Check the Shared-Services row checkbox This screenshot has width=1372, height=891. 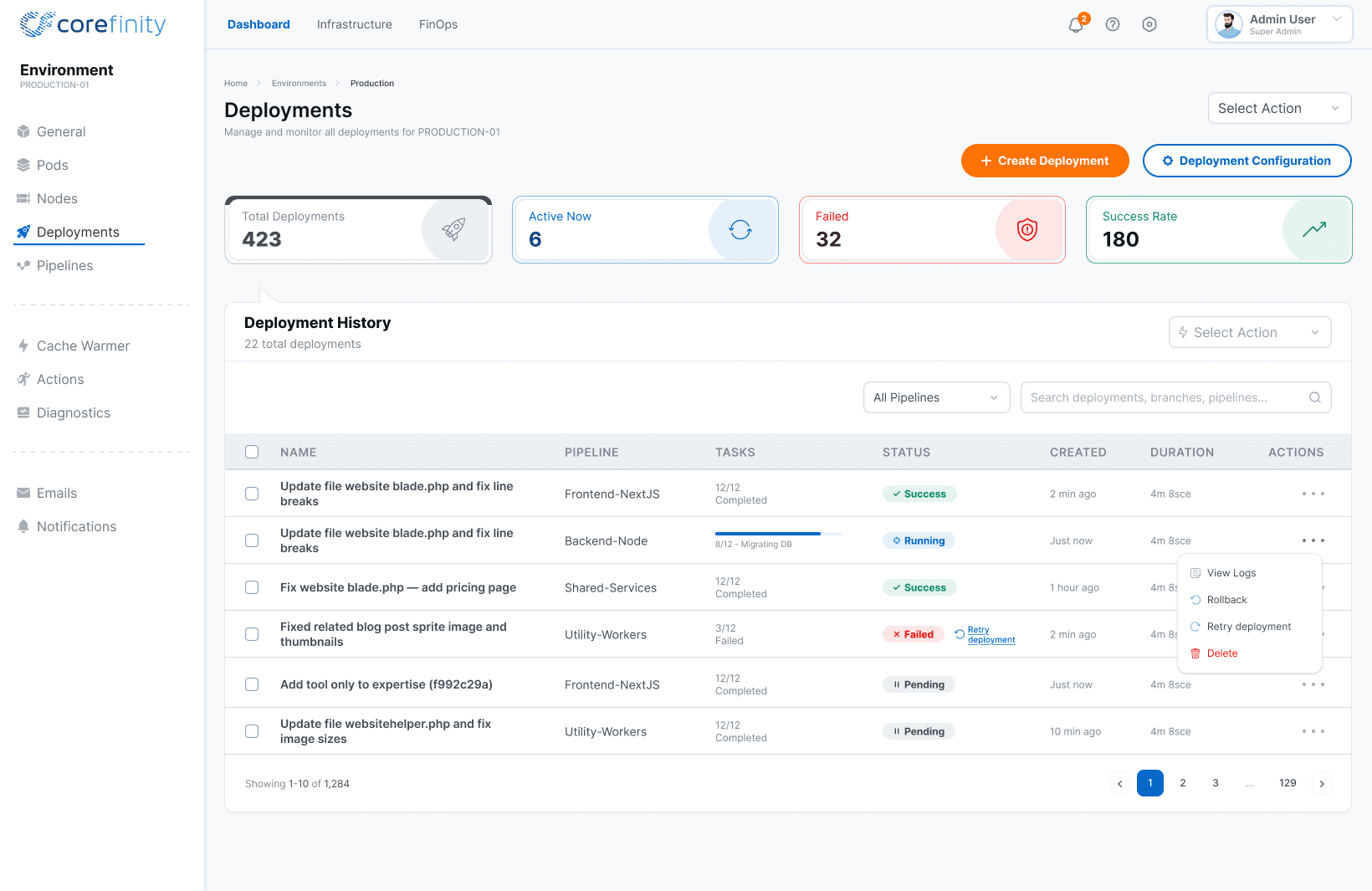pyautogui.click(x=252, y=587)
